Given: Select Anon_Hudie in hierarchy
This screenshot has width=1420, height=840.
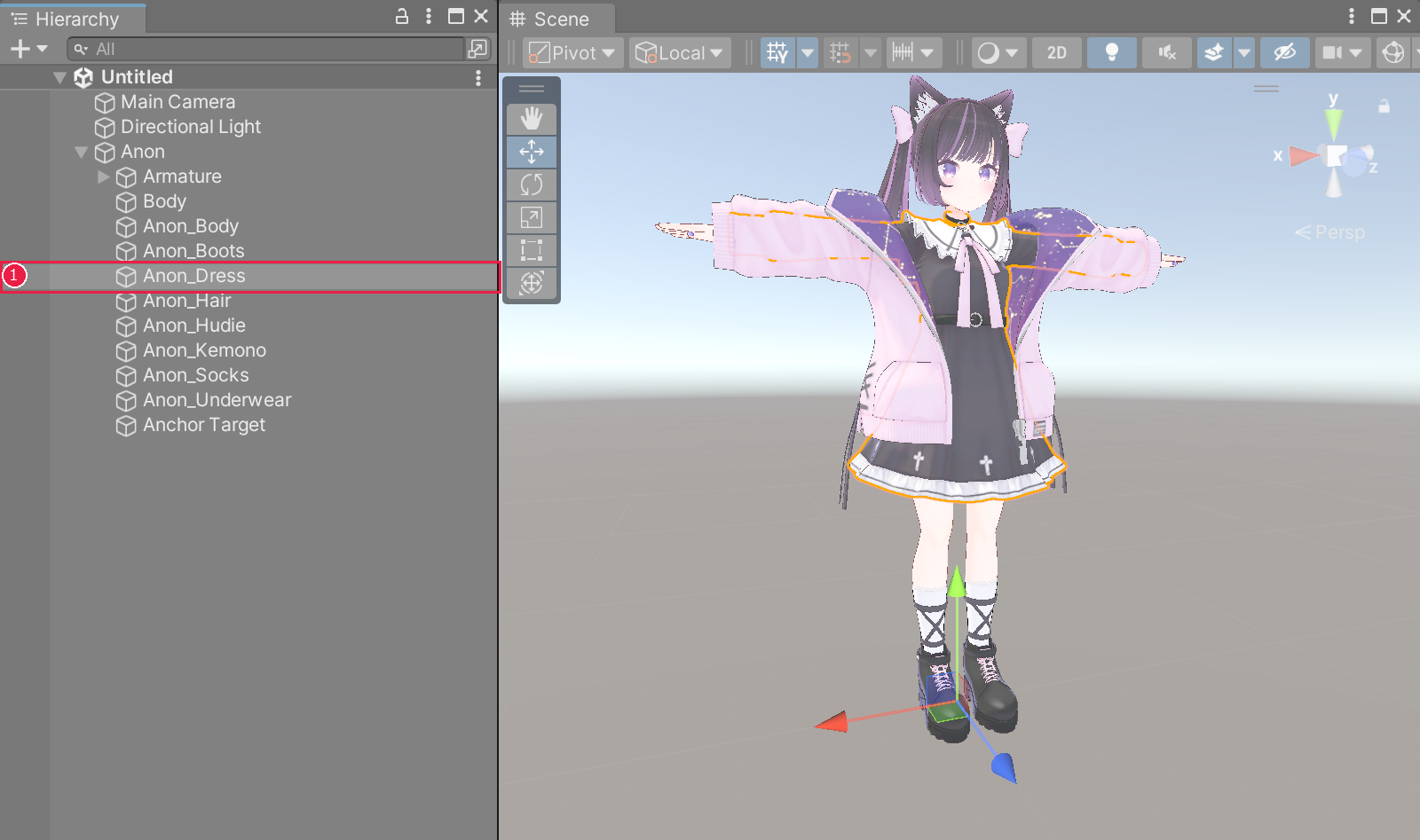Looking at the screenshot, I should 194,326.
